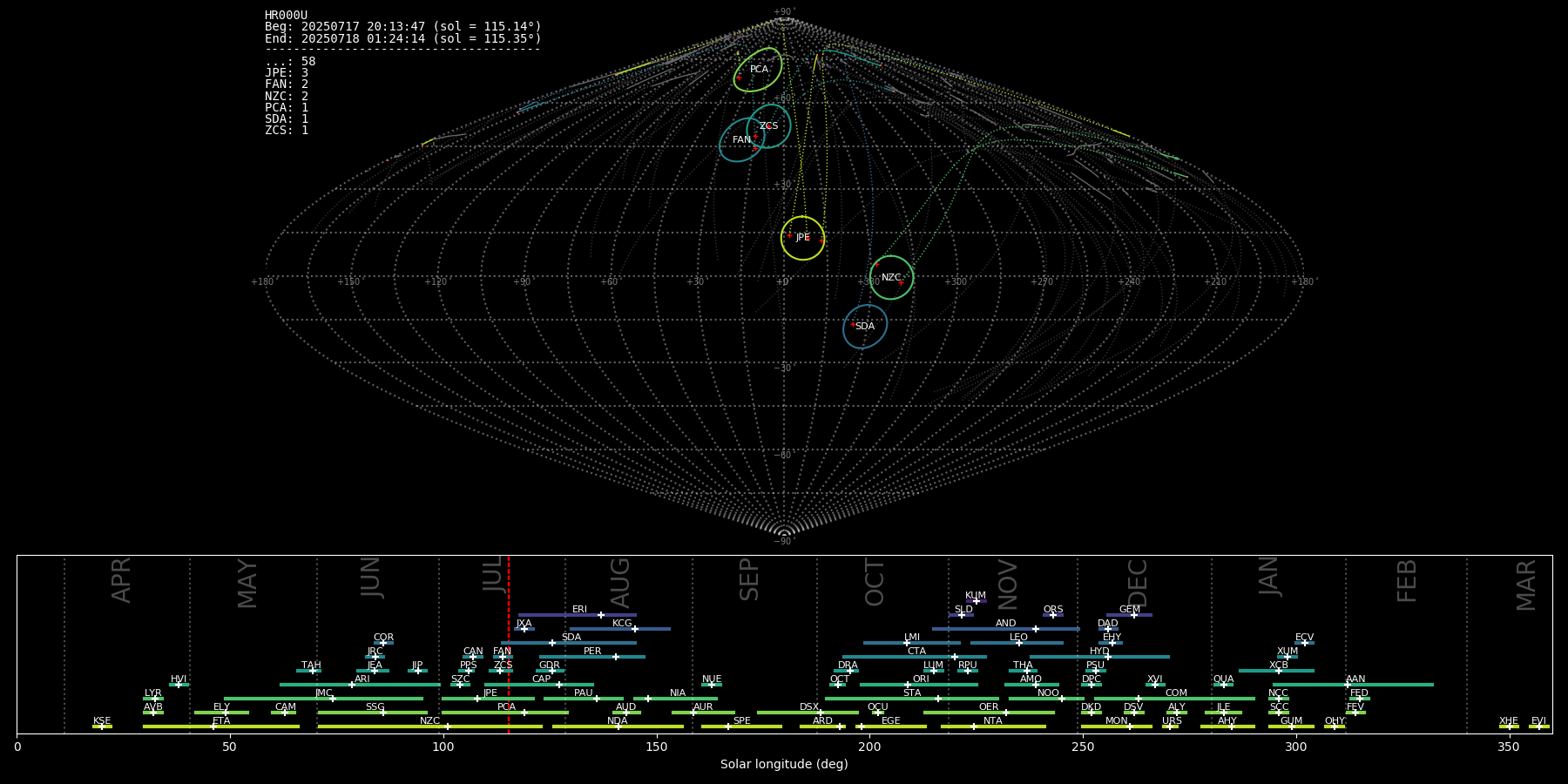Click the 'DEC' month label in timeline
The image size is (1568, 784).
tap(1139, 582)
